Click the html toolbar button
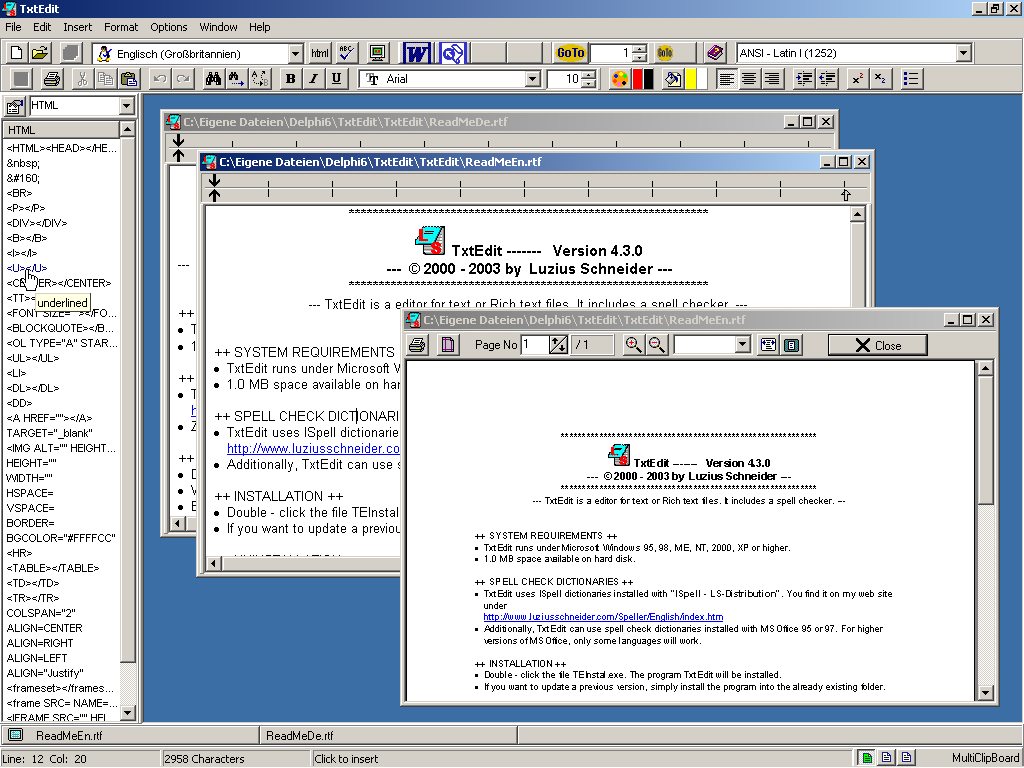 (x=320, y=53)
